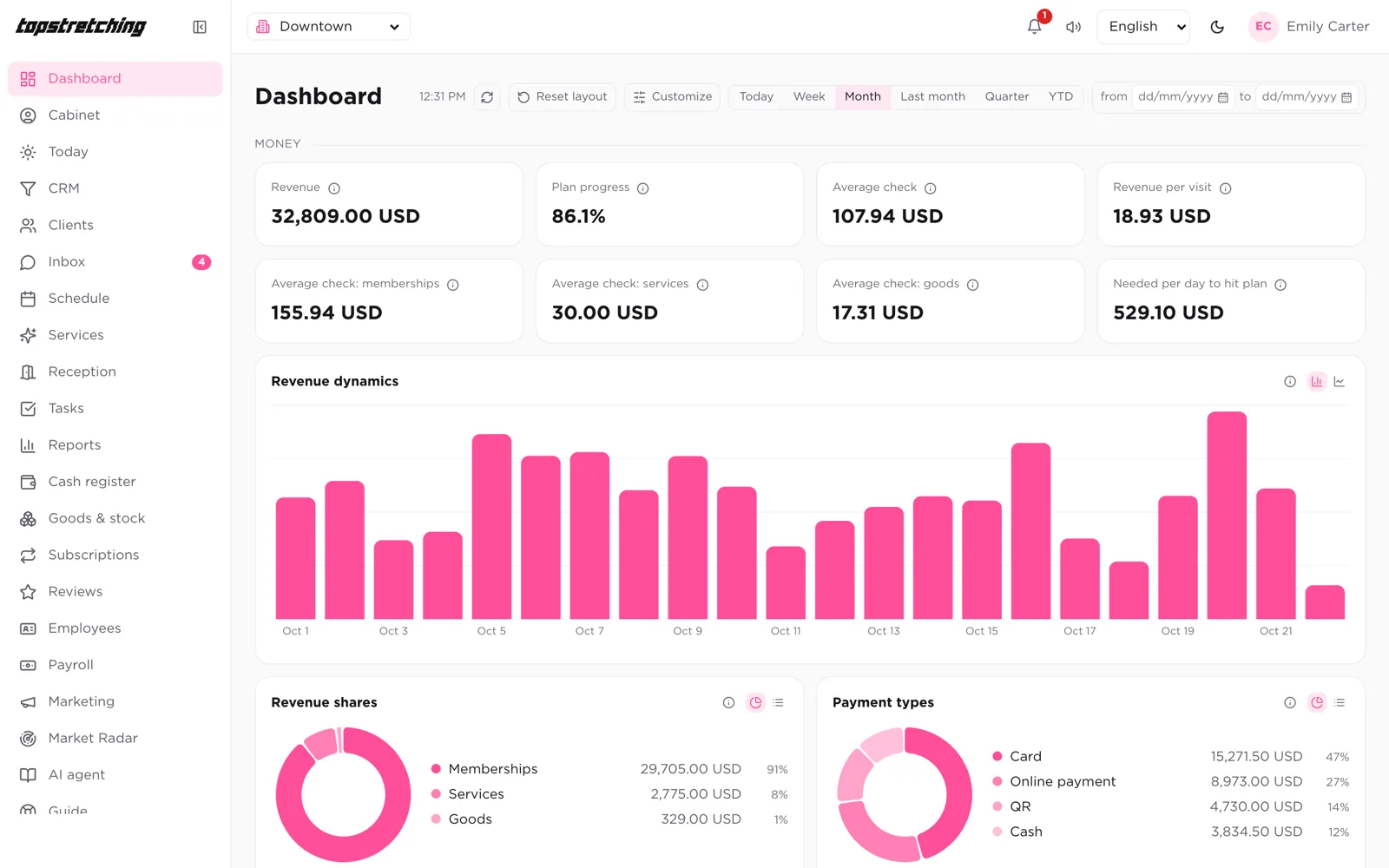Select the Today period tab
1389x868 pixels.
coord(756,96)
